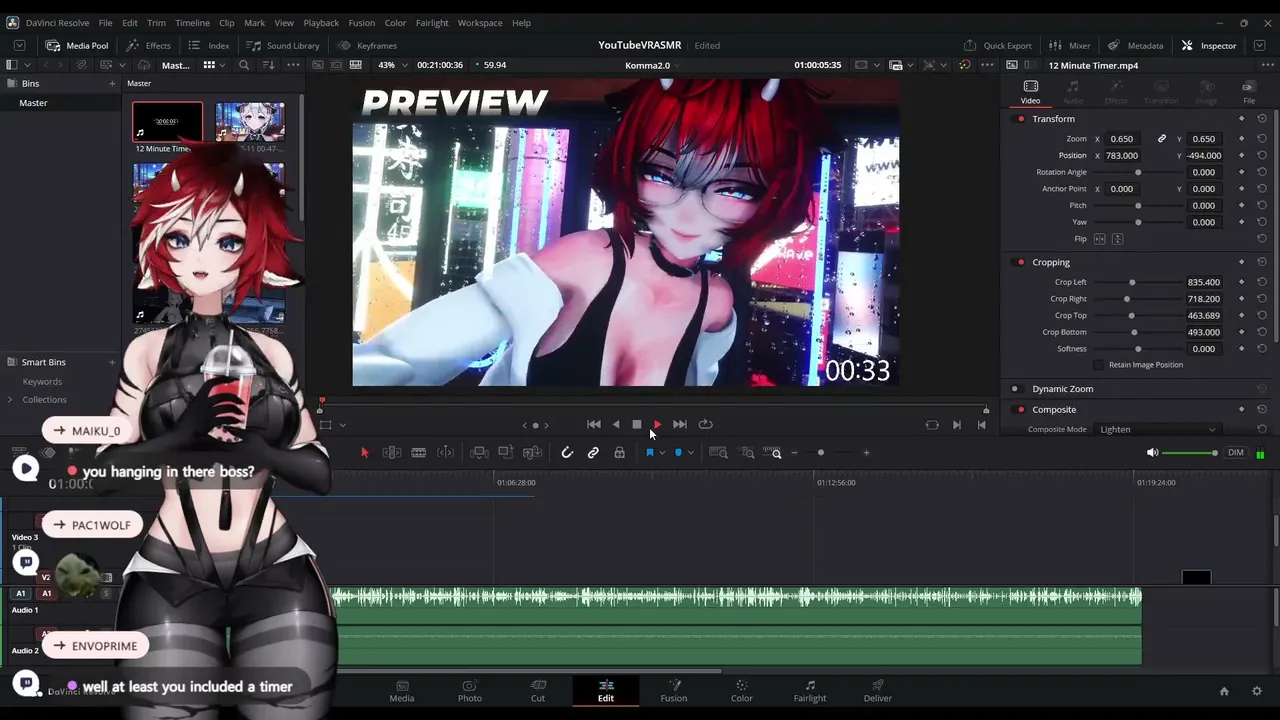1280x720 pixels.
Task: Open the Deliver page
Action: (877, 691)
